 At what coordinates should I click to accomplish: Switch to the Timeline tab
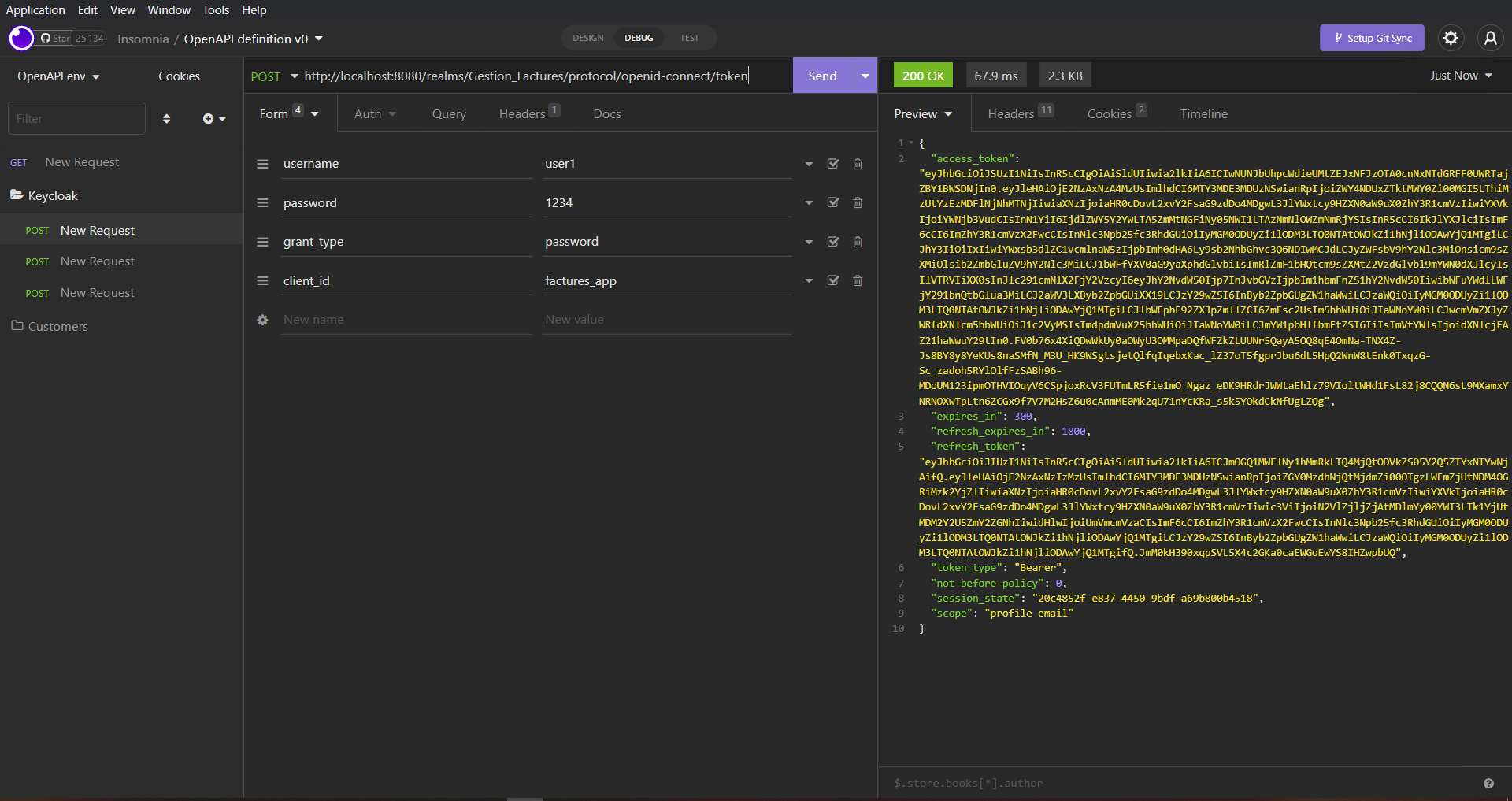pos(1203,113)
